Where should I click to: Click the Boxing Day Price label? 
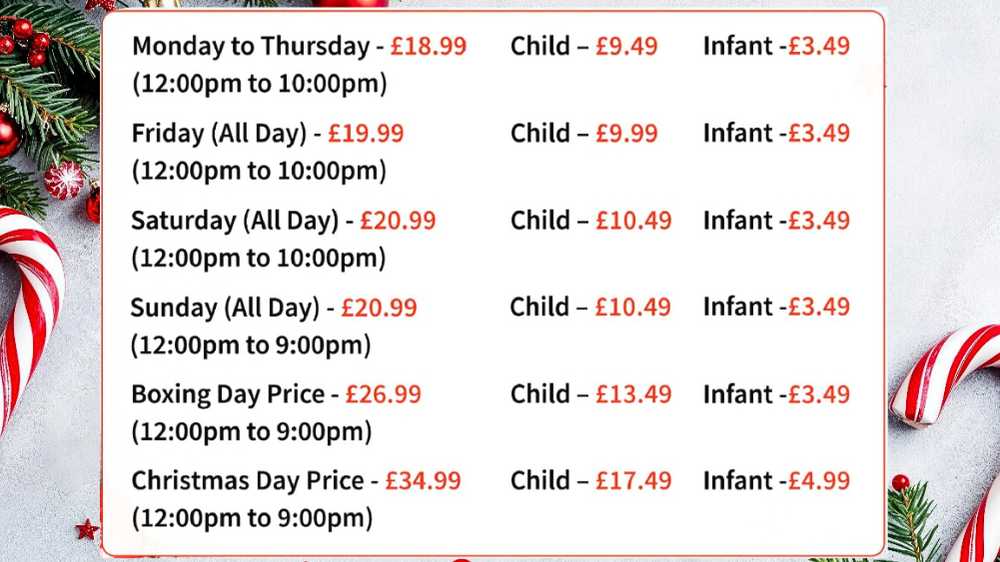click(227, 394)
